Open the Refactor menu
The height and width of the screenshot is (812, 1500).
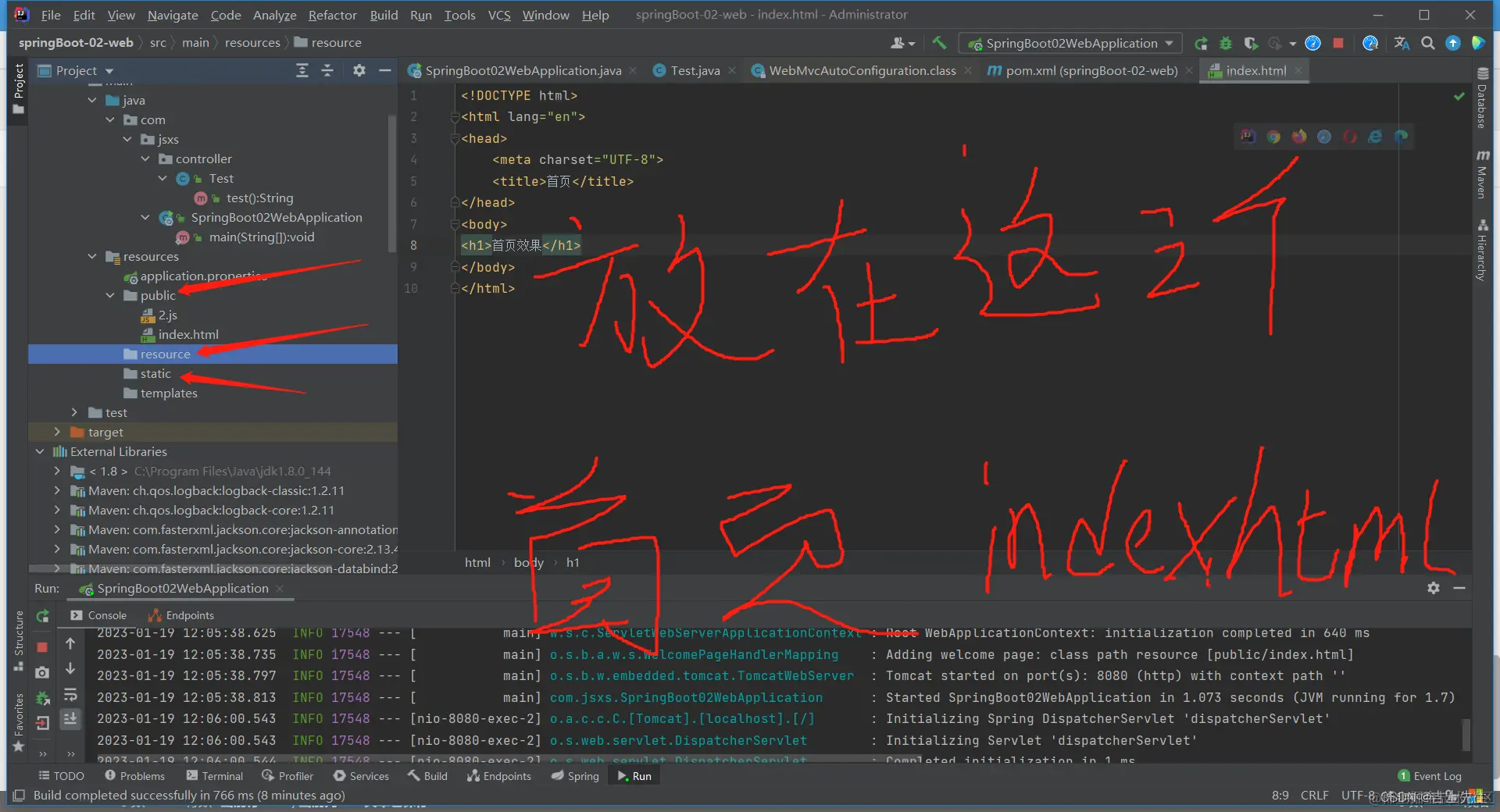click(x=332, y=15)
